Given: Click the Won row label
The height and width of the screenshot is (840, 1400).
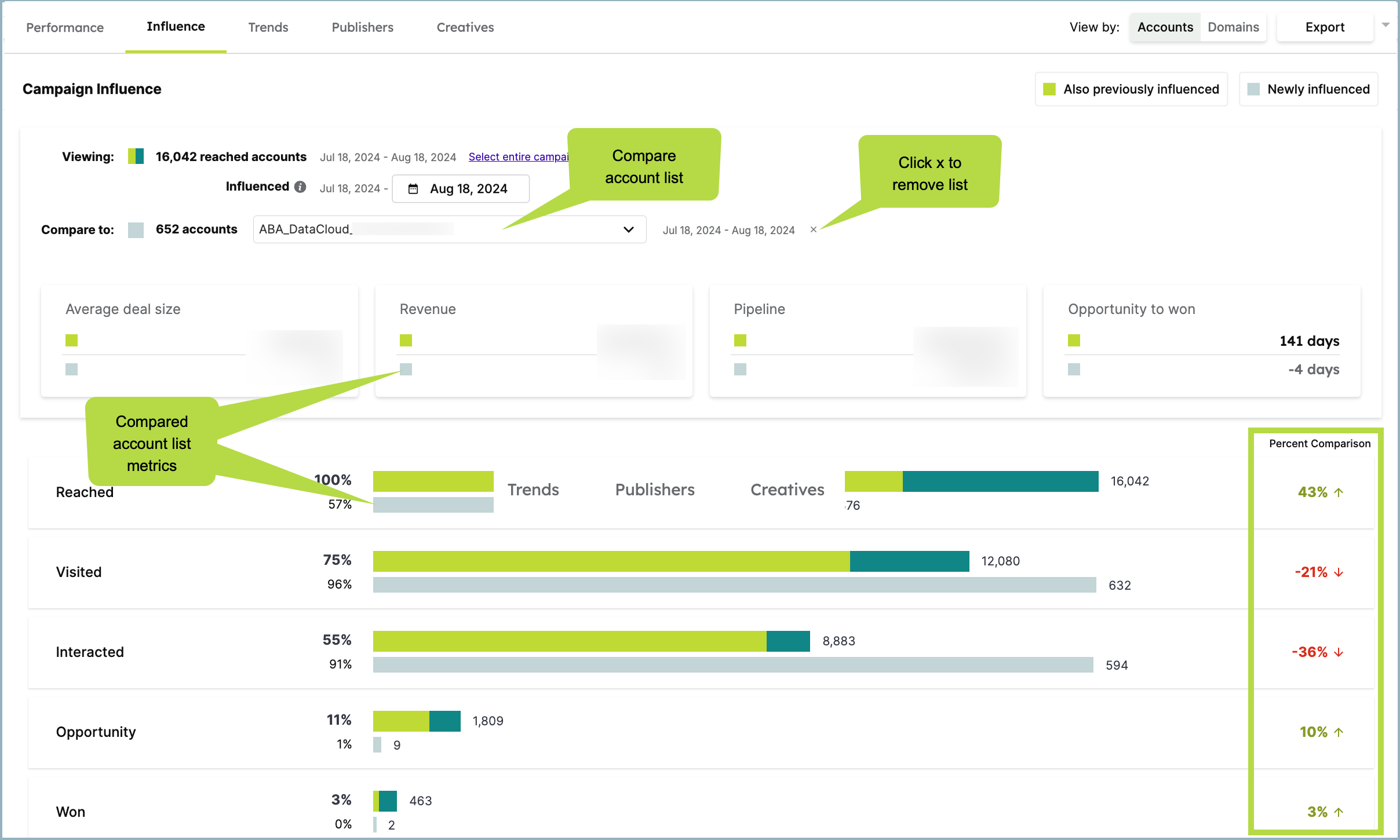Looking at the screenshot, I should pos(71,812).
